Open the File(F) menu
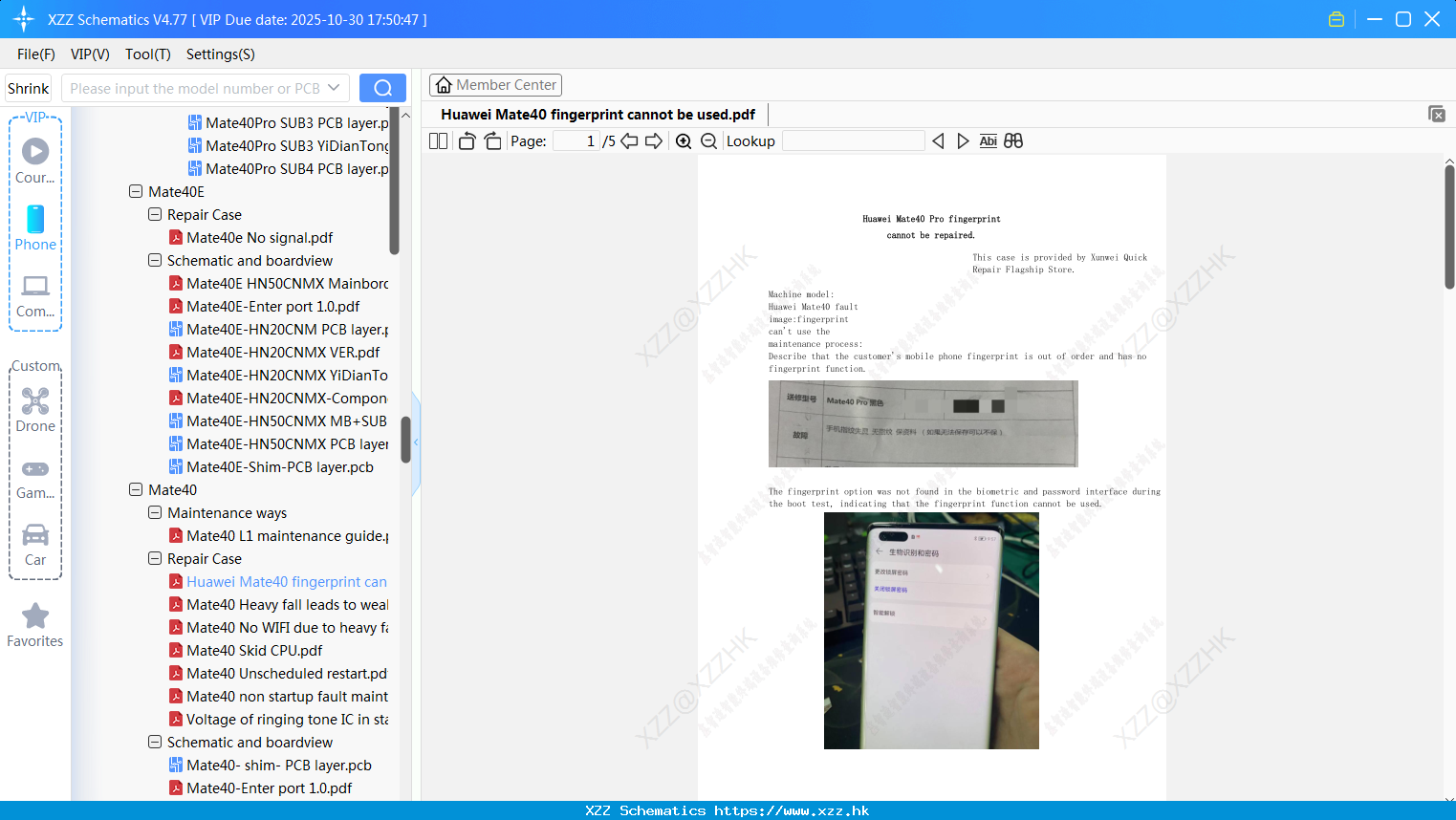Image resolution: width=1456 pixels, height=820 pixels. coord(36,54)
